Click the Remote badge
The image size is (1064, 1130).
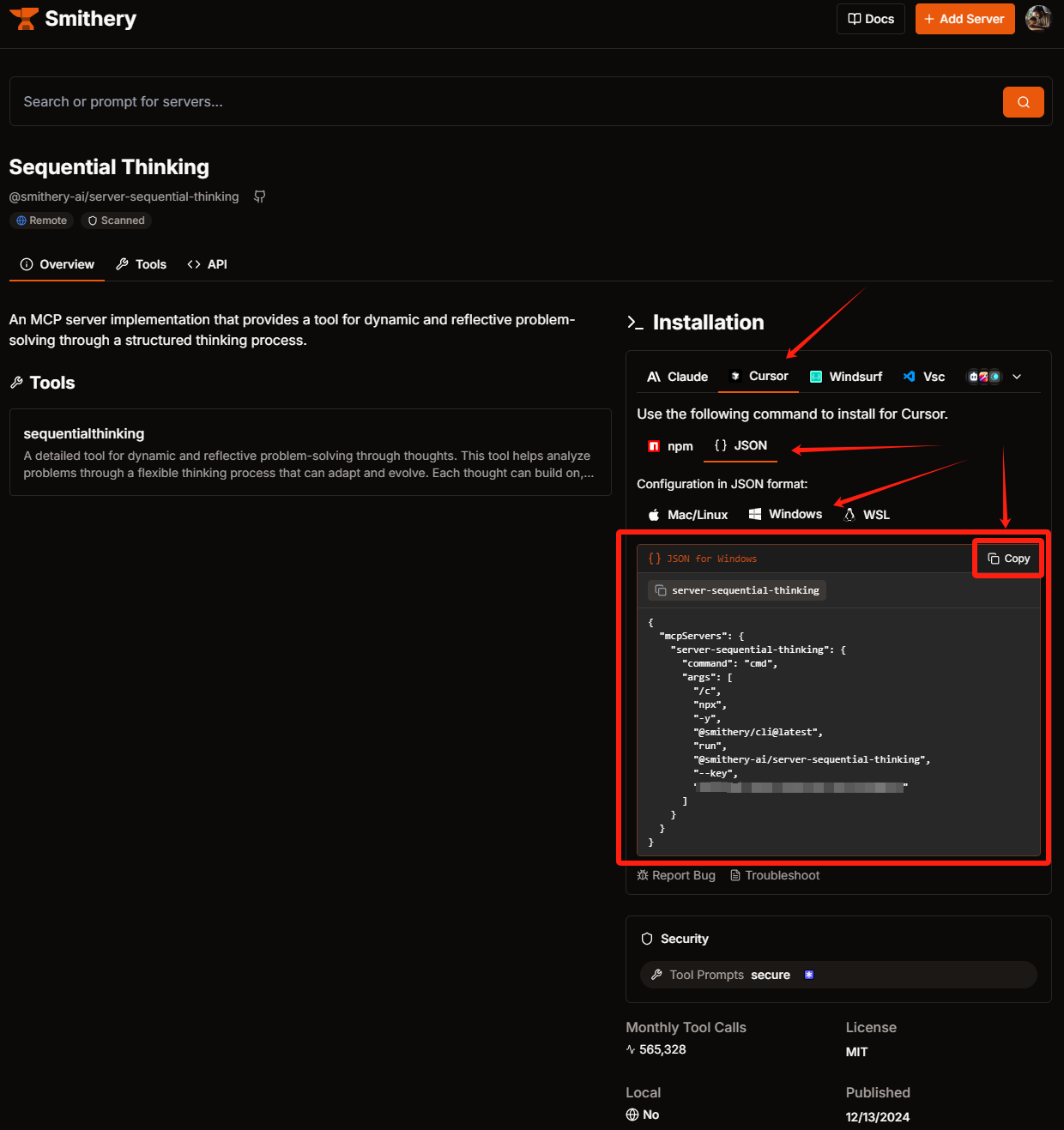[41, 221]
